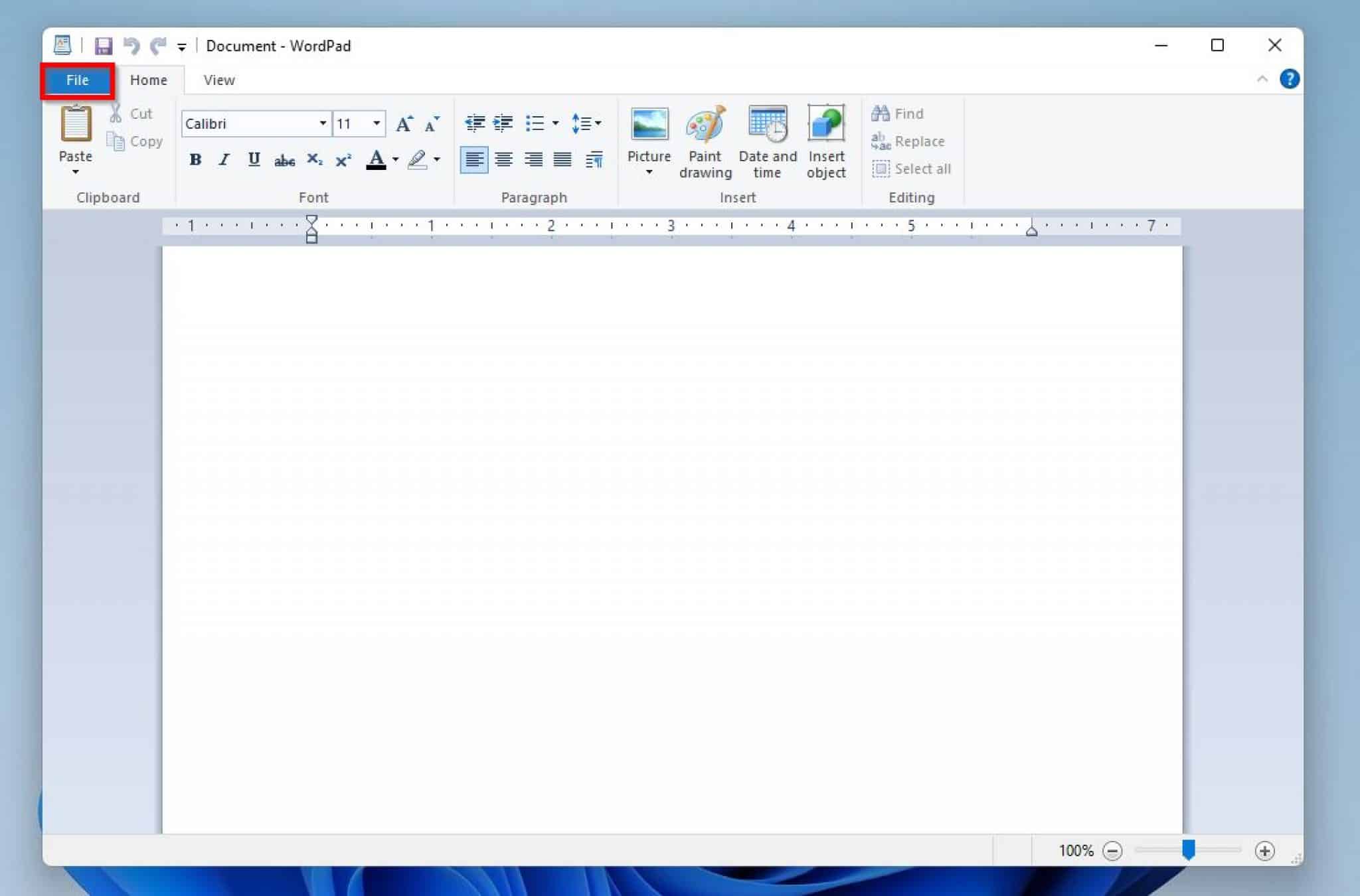Insert Date and time
1360x896 pixels.
pyautogui.click(x=768, y=143)
